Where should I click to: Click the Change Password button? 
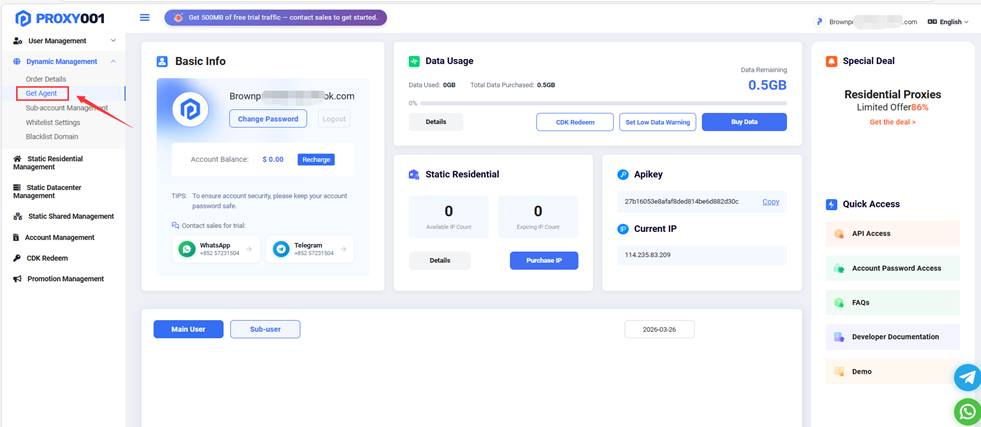(268, 119)
